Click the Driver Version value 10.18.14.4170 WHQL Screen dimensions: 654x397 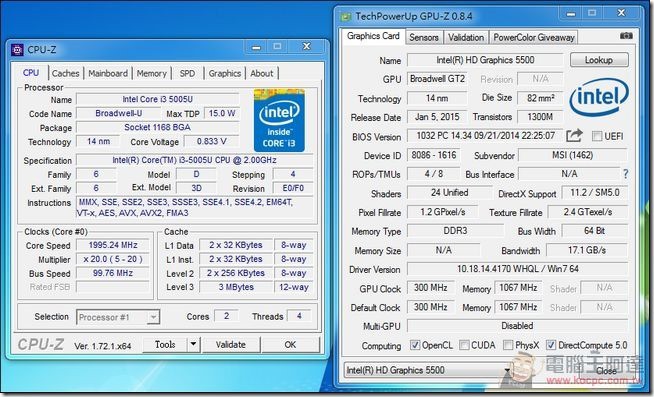[518, 269]
